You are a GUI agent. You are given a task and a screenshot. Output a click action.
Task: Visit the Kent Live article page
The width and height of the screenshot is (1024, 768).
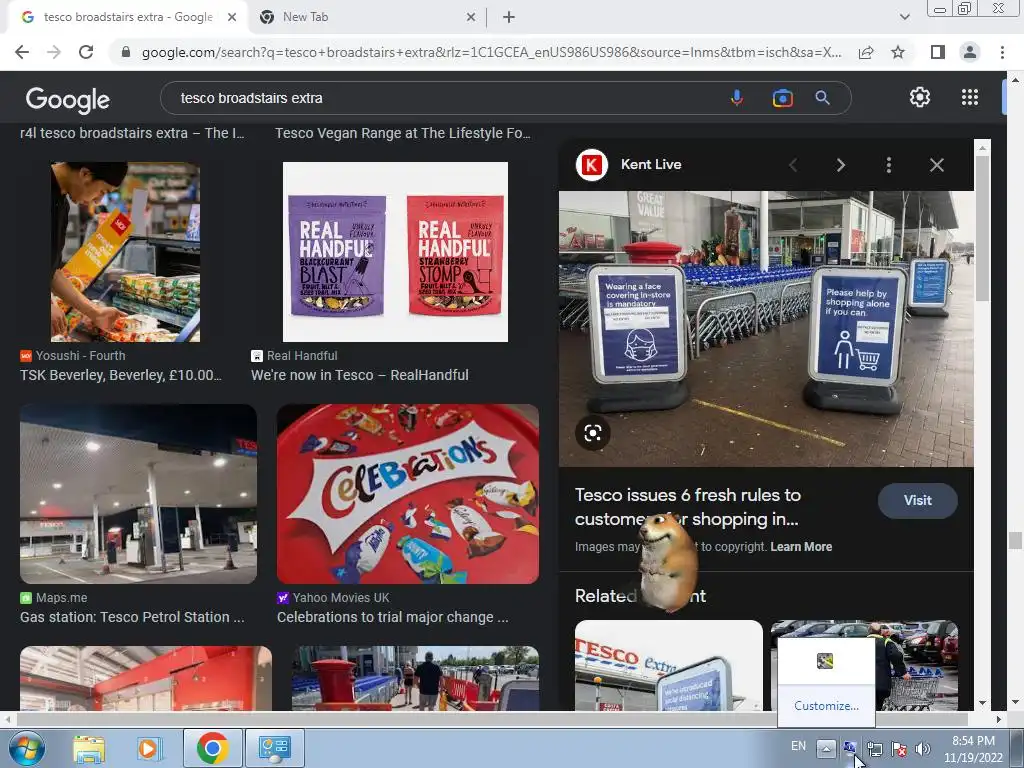click(x=918, y=500)
